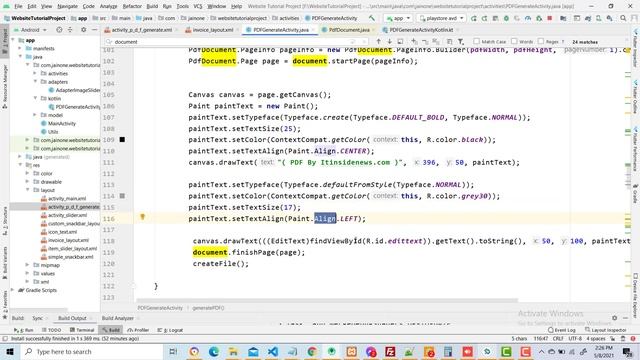Click the grey color gutter swatch on line 114

(x=122, y=196)
